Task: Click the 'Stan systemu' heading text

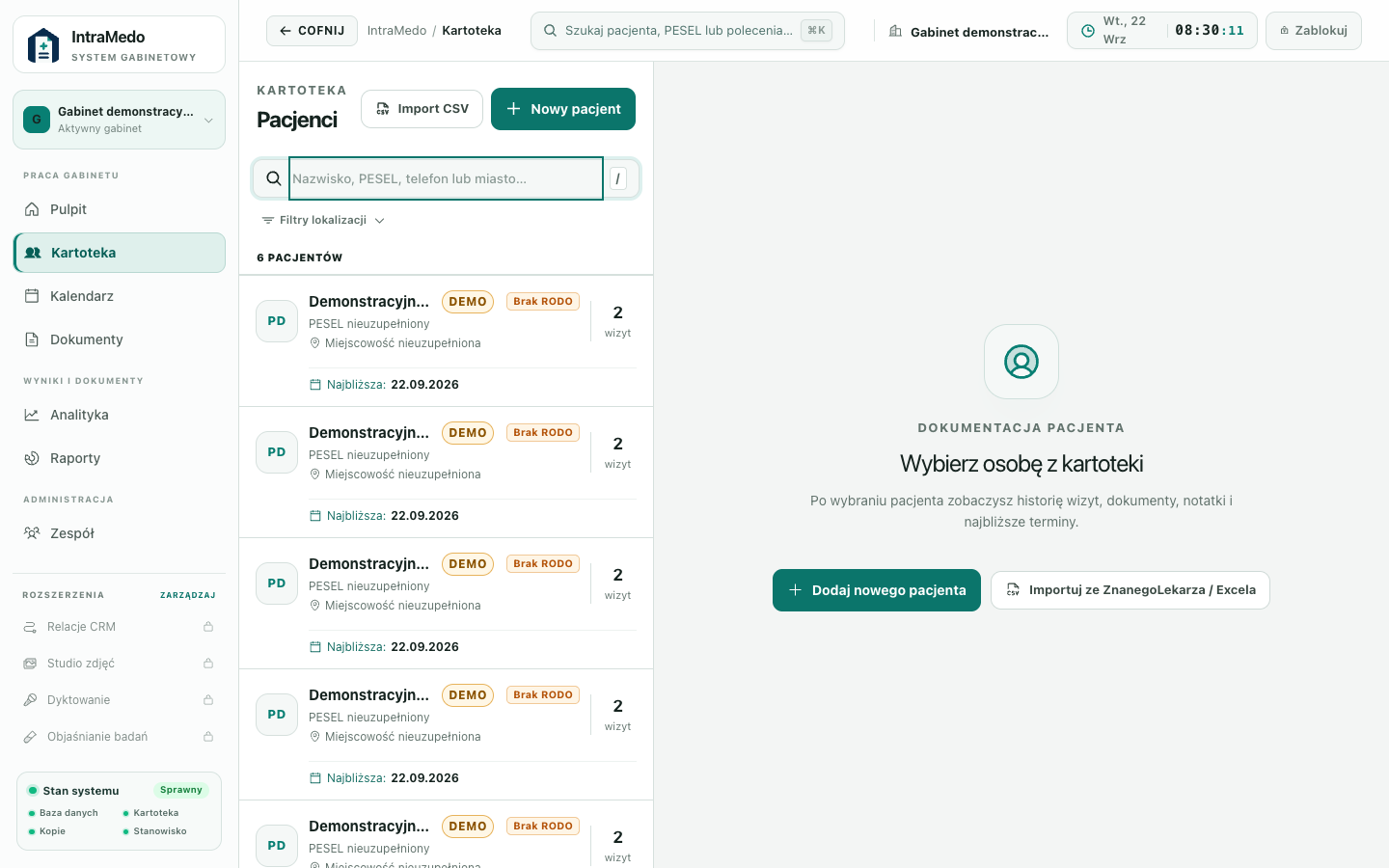Action: [x=81, y=791]
